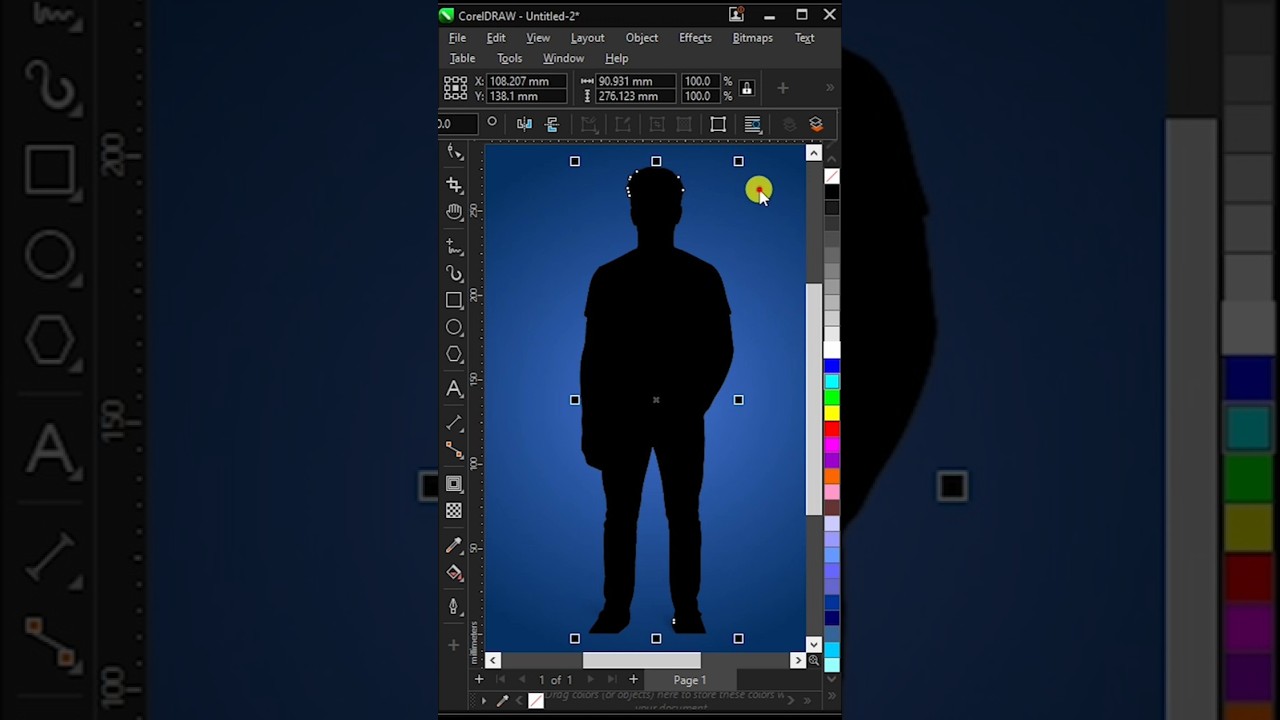Expand property bar overflow chevrons
The image size is (1280, 720).
(829, 88)
